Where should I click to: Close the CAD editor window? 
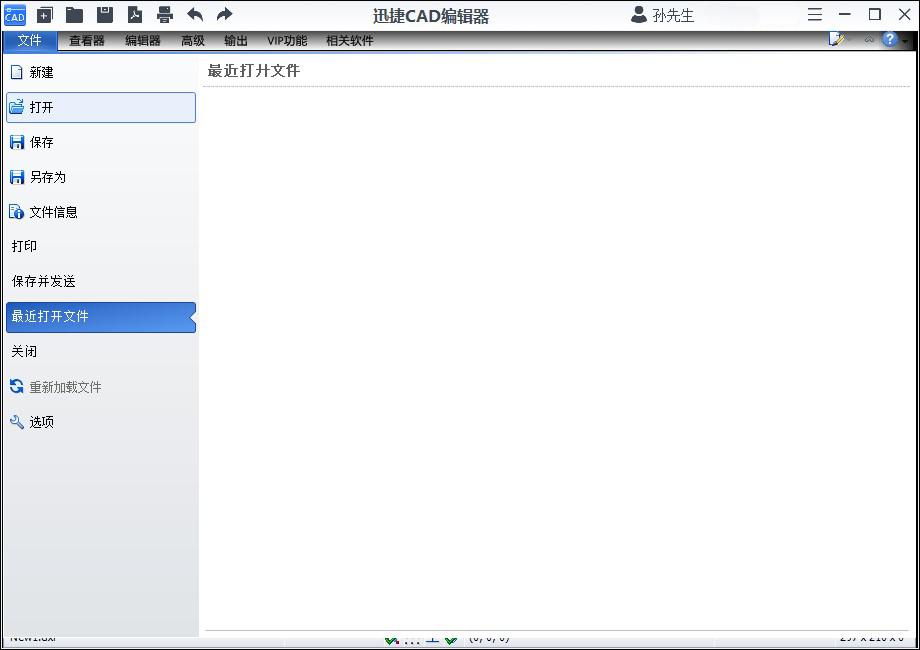[x=905, y=15]
